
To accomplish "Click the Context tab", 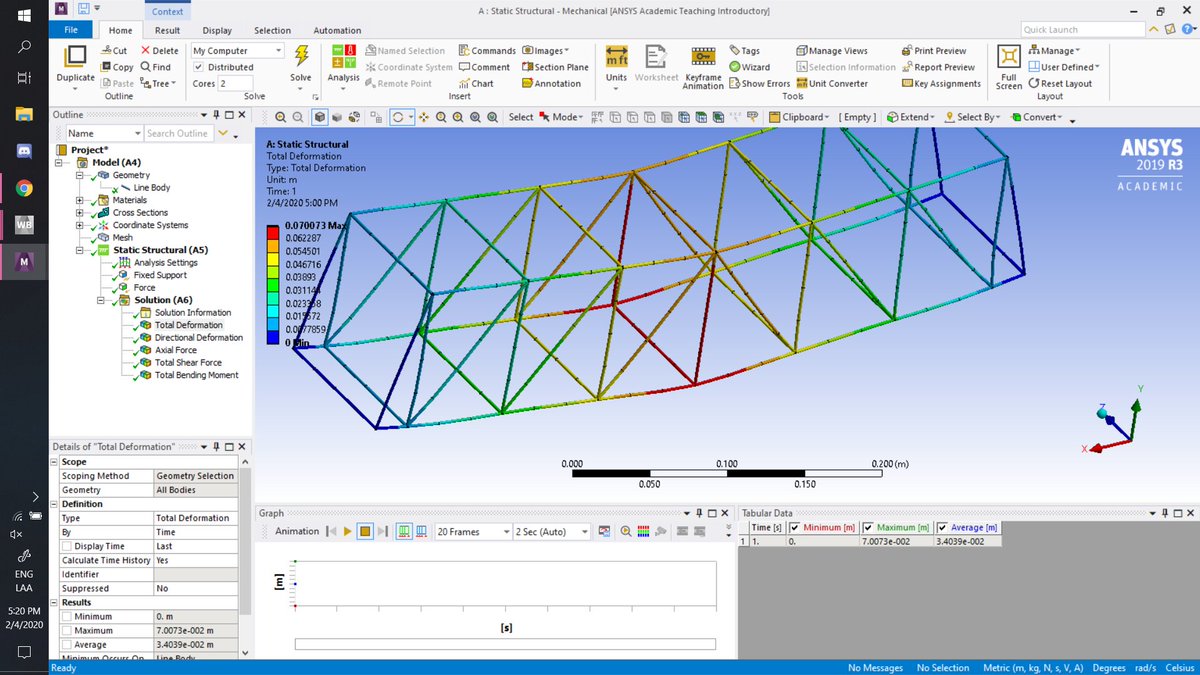I will [167, 11].
